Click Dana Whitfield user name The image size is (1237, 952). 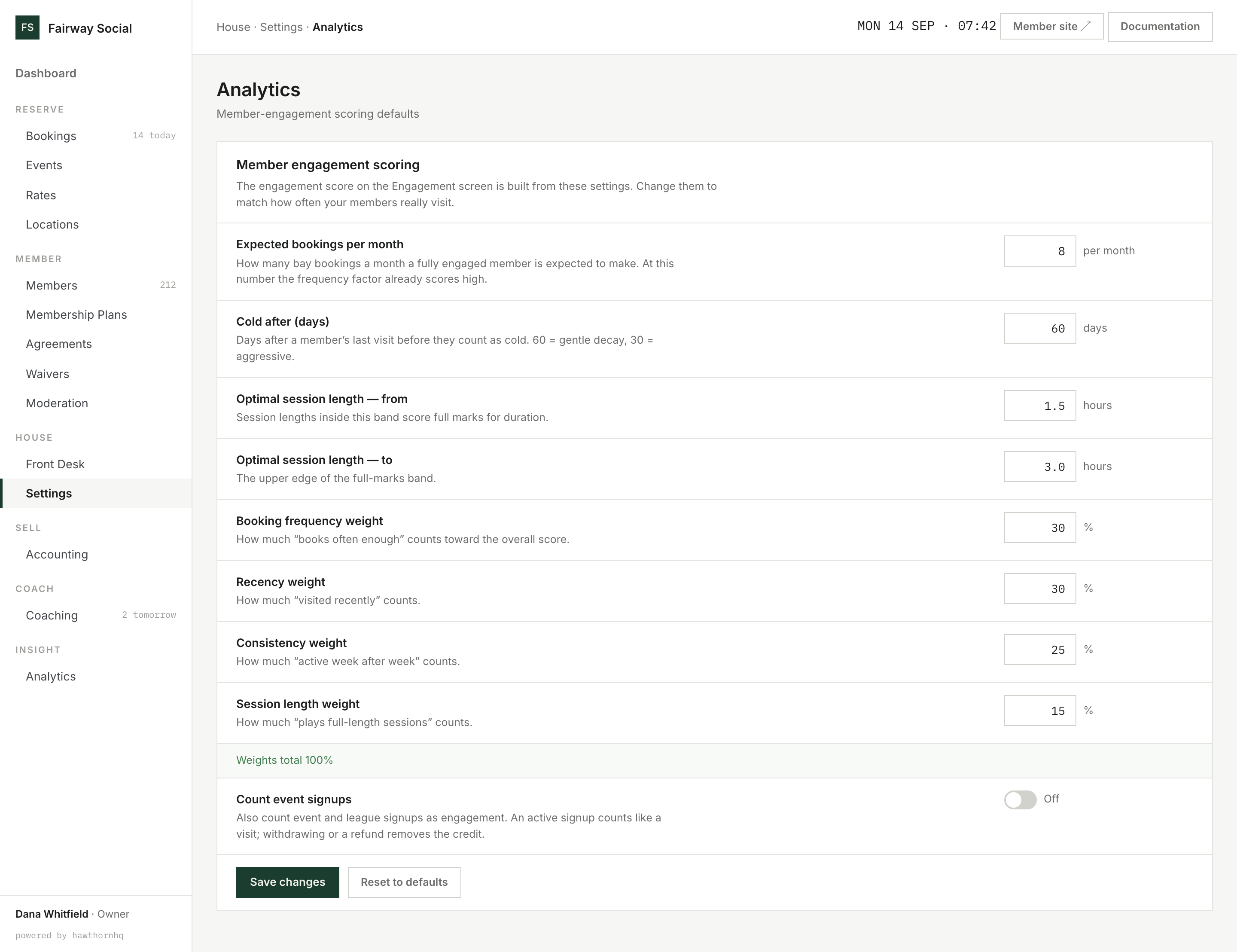[52, 914]
